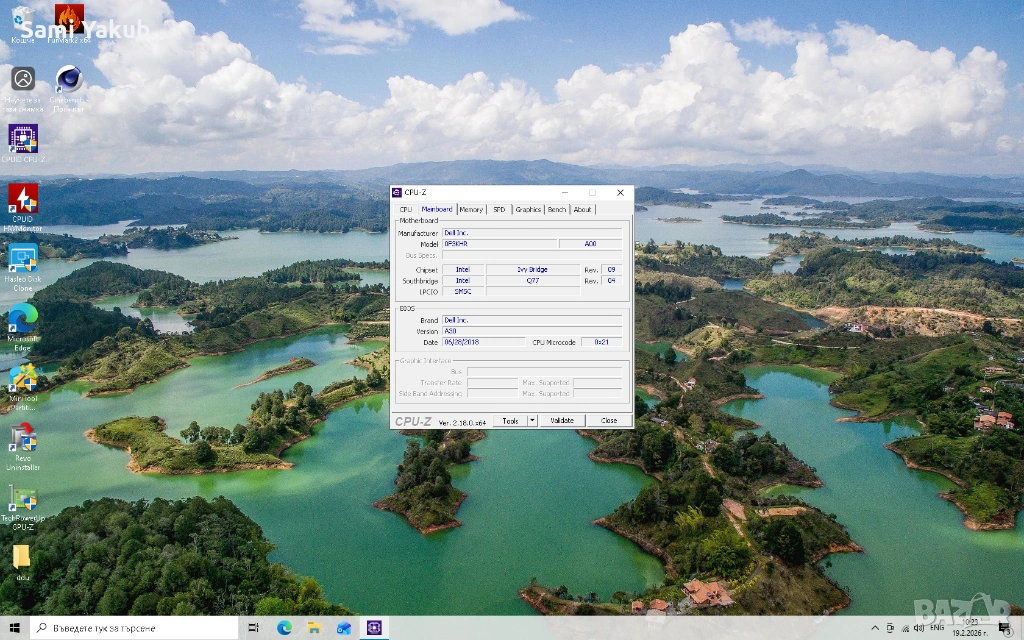
Task: Open Hasleo Disk Clone shortcut
Action: [x=22, y=259]
